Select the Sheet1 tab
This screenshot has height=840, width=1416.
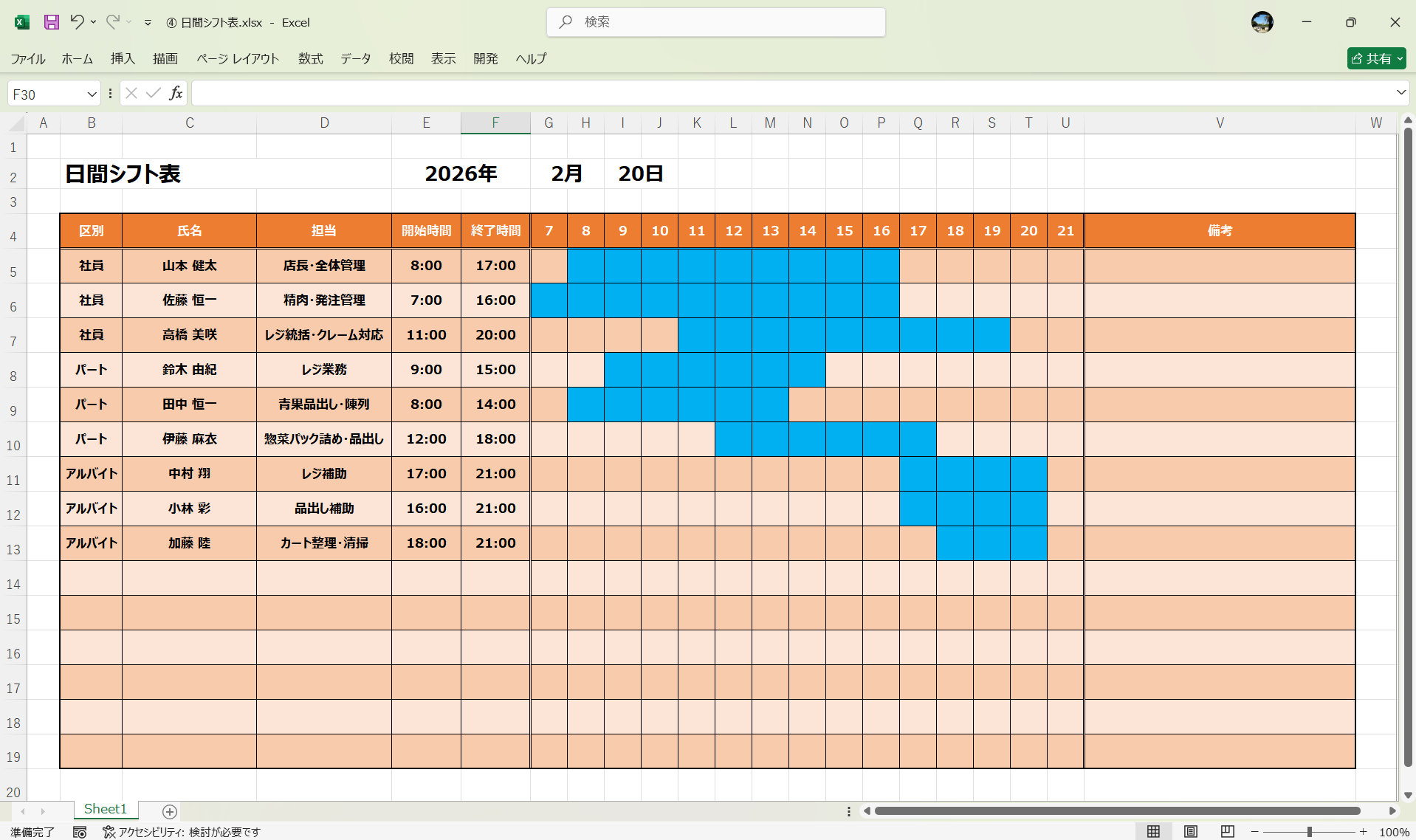[105, 809]
